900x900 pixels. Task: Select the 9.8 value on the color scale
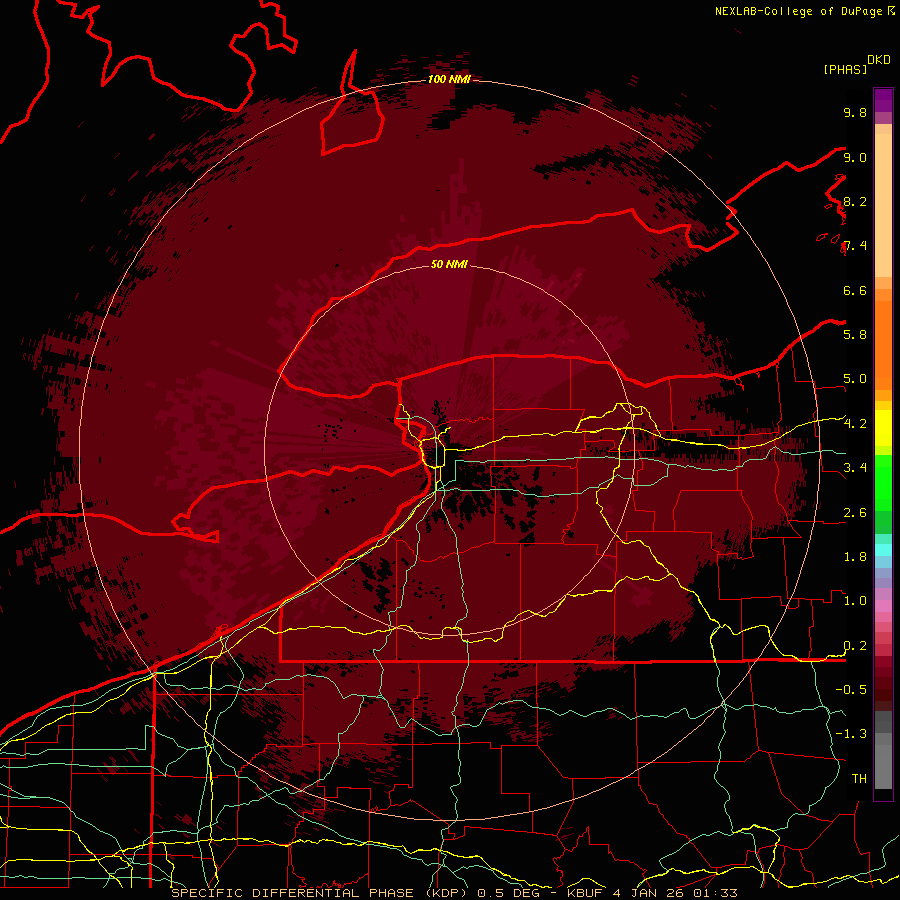point(855,112)
